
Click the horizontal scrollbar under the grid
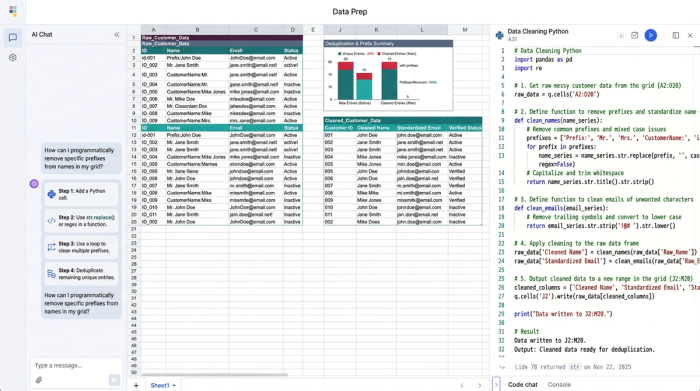click(x=214, y=374)
